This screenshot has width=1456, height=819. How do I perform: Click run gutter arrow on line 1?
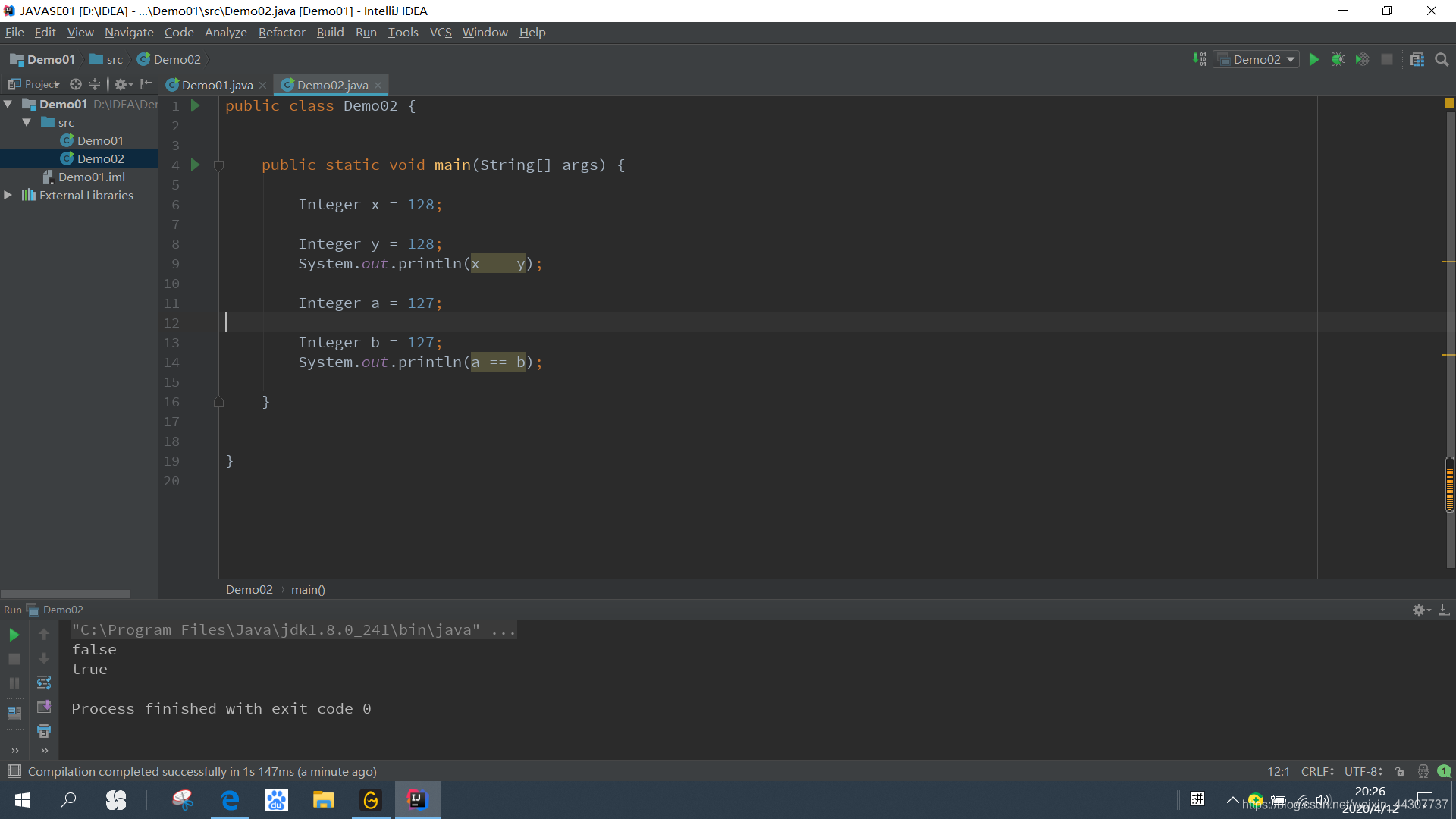point(195,105)
